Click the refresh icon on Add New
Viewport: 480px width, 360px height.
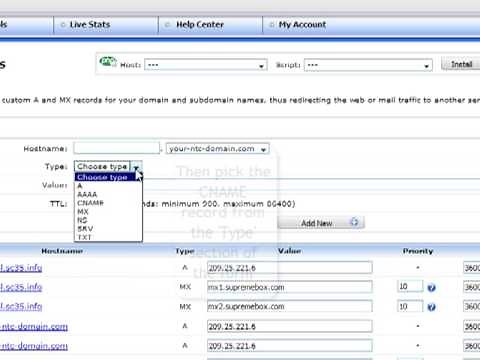[x=354, y=222]
